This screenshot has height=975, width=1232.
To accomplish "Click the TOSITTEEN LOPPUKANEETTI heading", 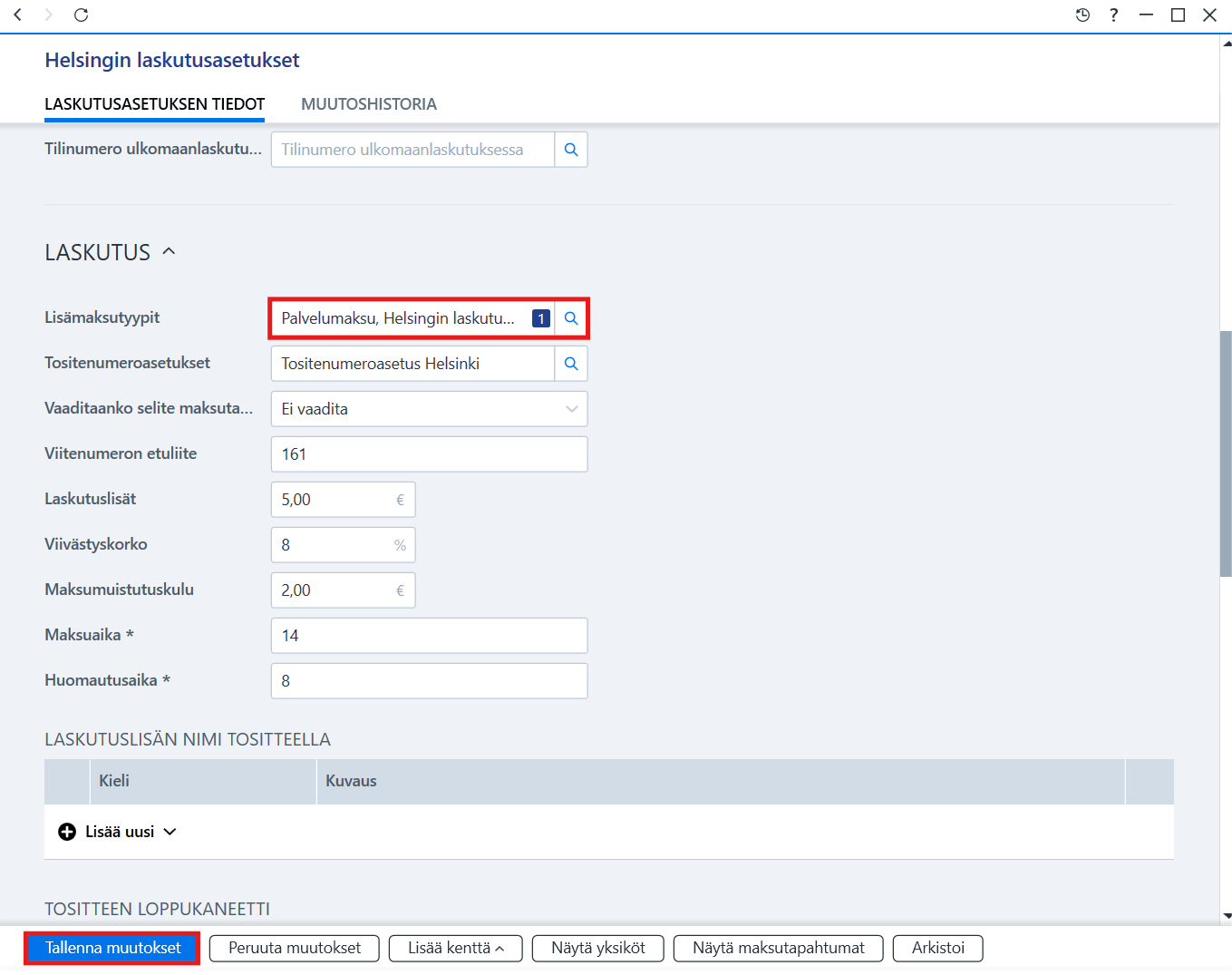I will tap(158, 909).
